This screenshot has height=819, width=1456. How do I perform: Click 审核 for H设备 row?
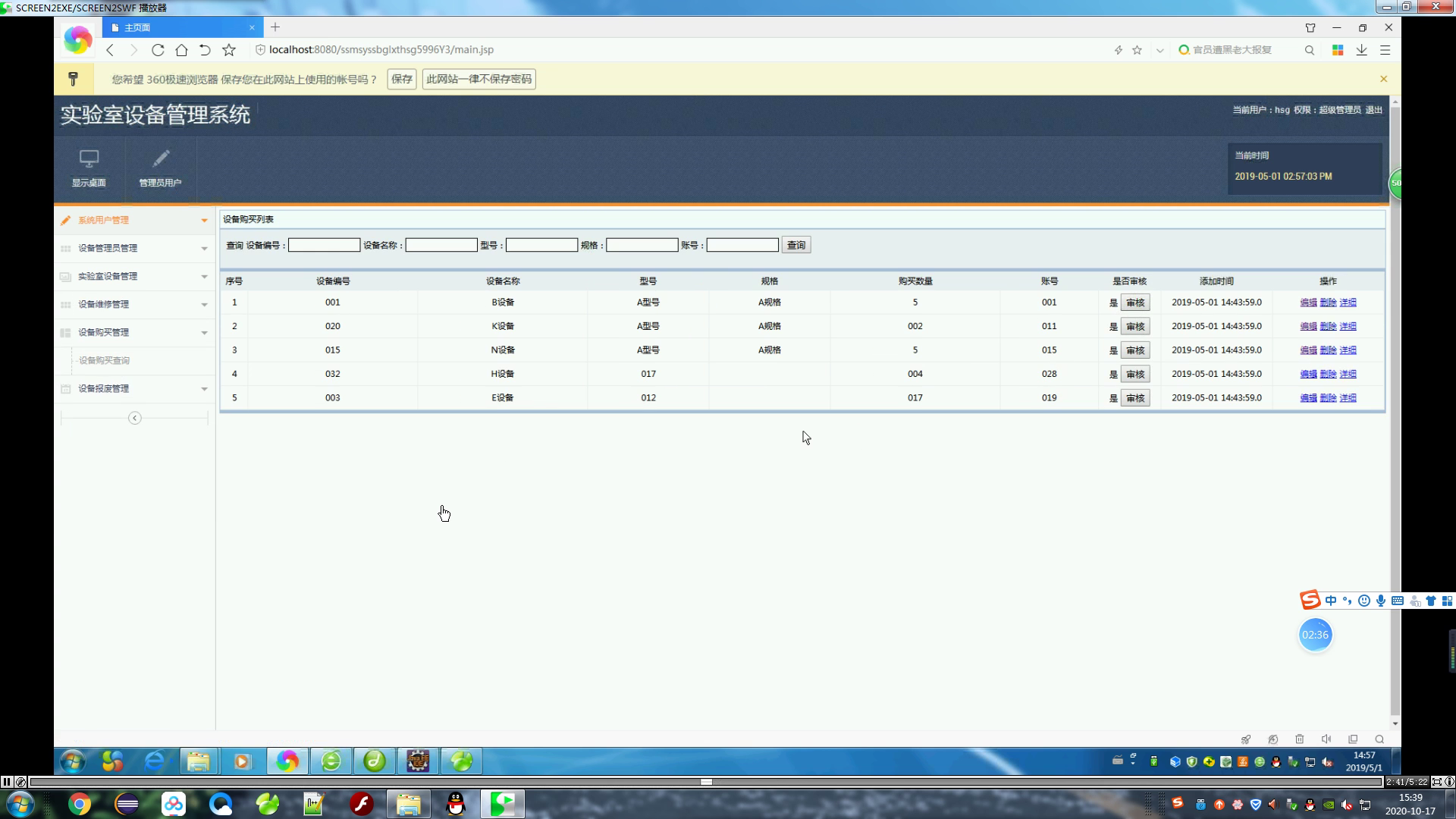tap(1135, 374)
